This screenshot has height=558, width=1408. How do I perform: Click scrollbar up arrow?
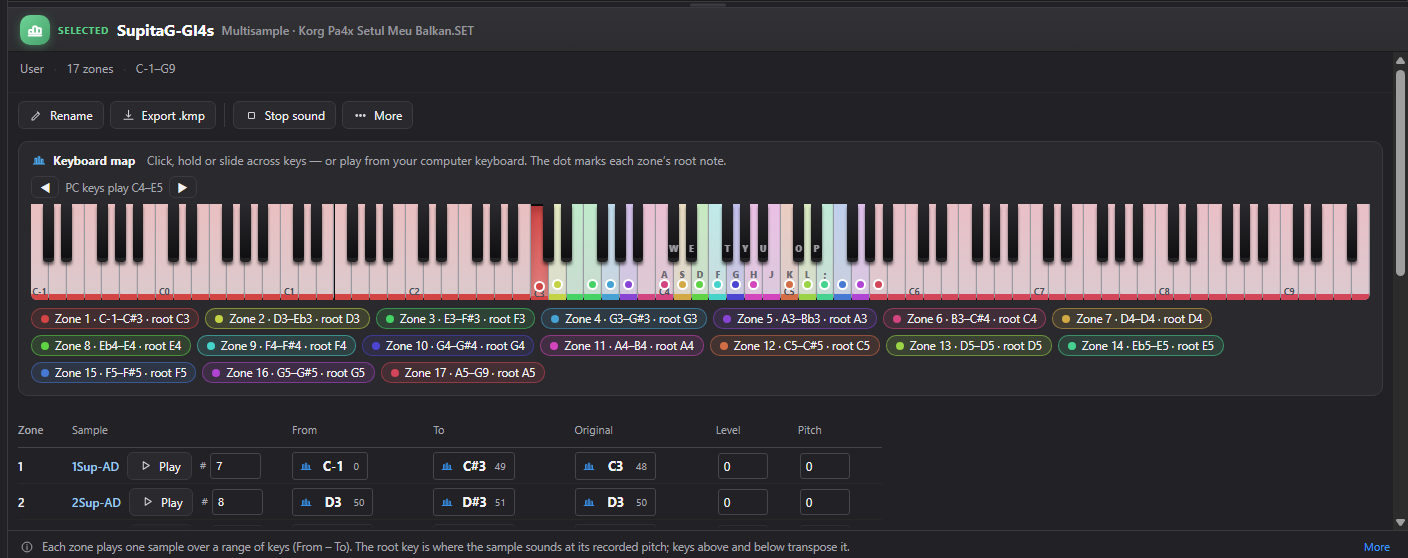(1400, 59)
